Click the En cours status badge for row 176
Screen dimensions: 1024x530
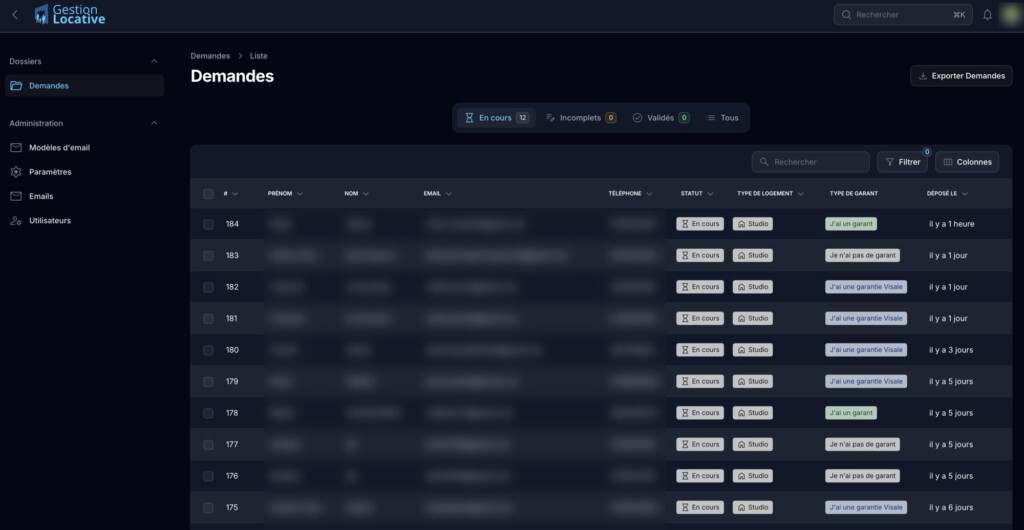click(700, 476)
